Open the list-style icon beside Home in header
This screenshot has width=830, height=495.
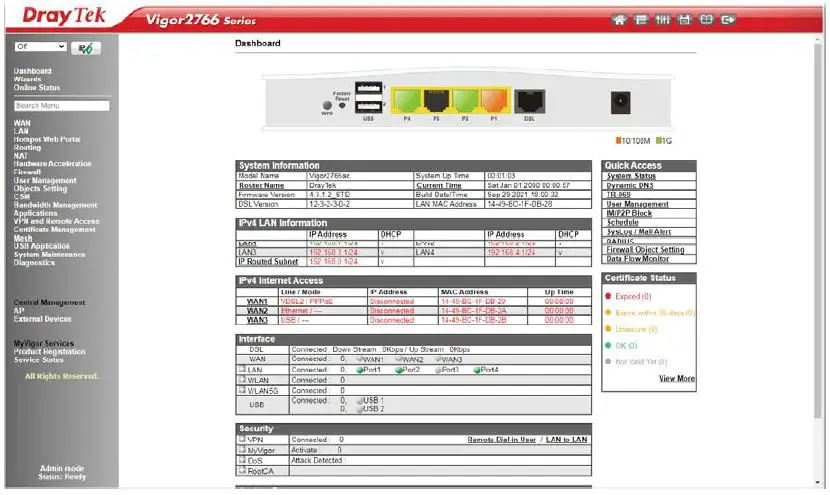click(x=640, y=20)
